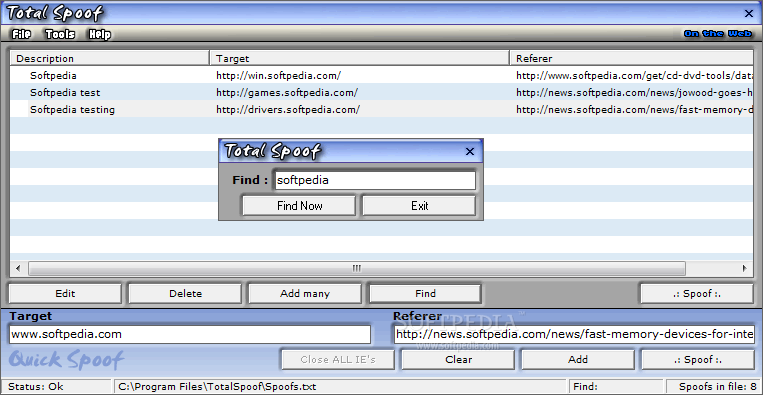Image resolution: width=763 pixels, height=395 pixels.
Task: Click the Clear button
Action: coord(458,360)
